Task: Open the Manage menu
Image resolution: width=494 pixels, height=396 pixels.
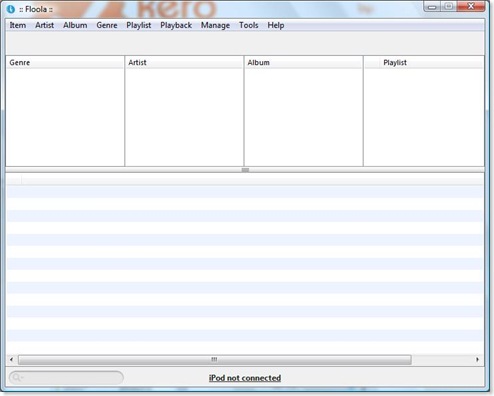Action: (215, 25)
